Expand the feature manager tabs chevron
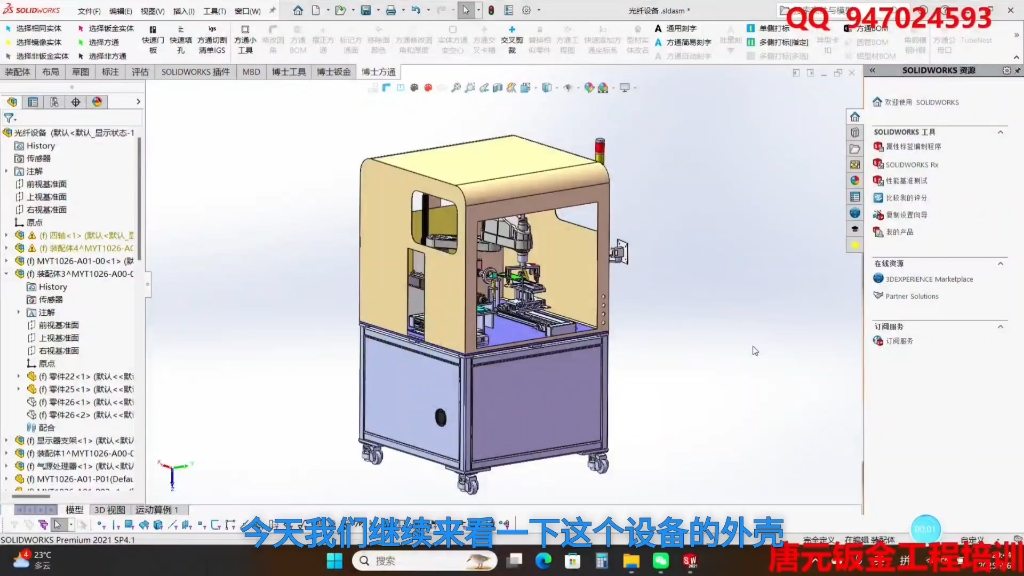This screenshot has width=1024, height=576. [x=138, y=102]
